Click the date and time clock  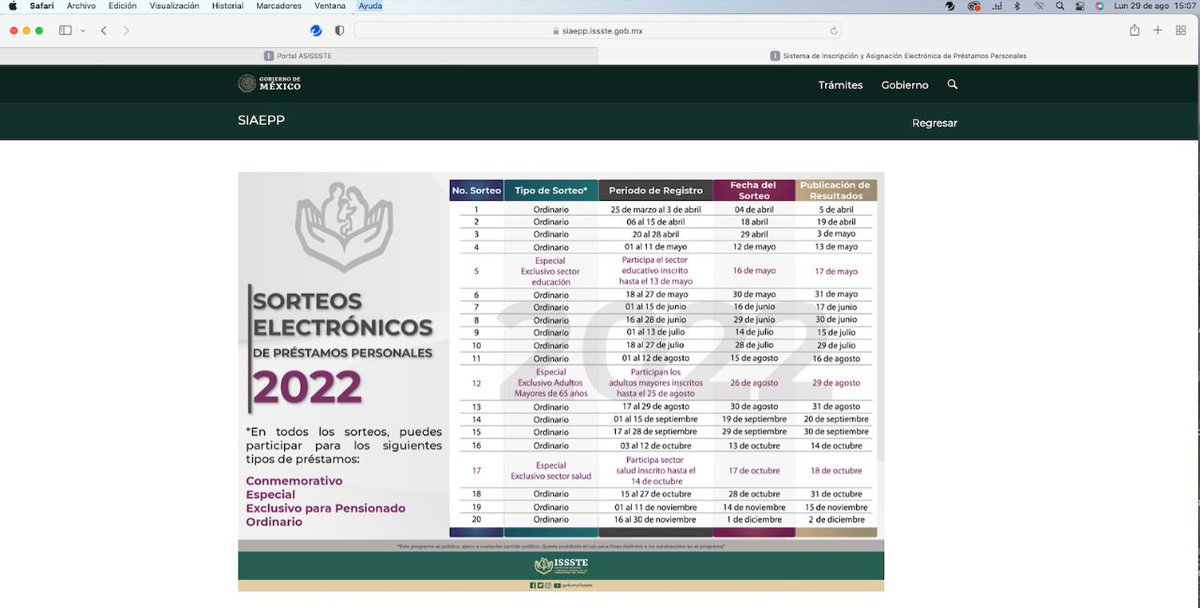pyautogui.click(x=1154, y=6)
